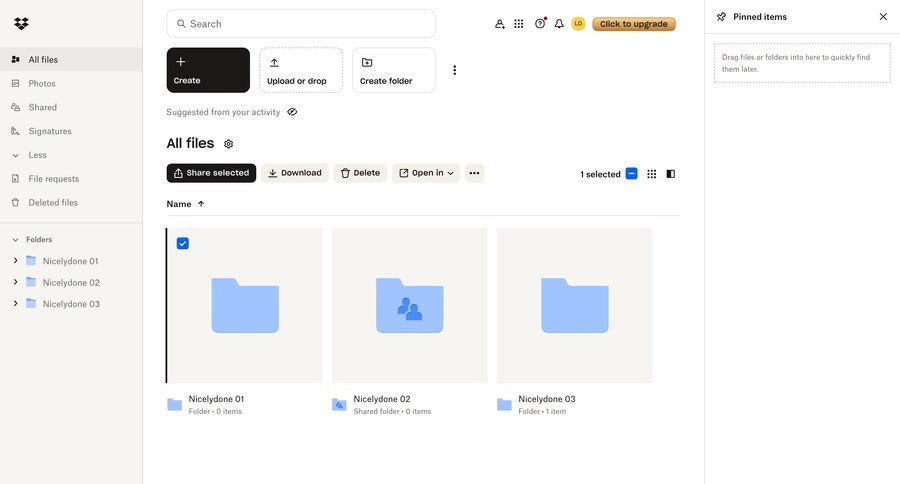Open the app grid launcher
900x484 pixels.
click(x=519, y=24)
